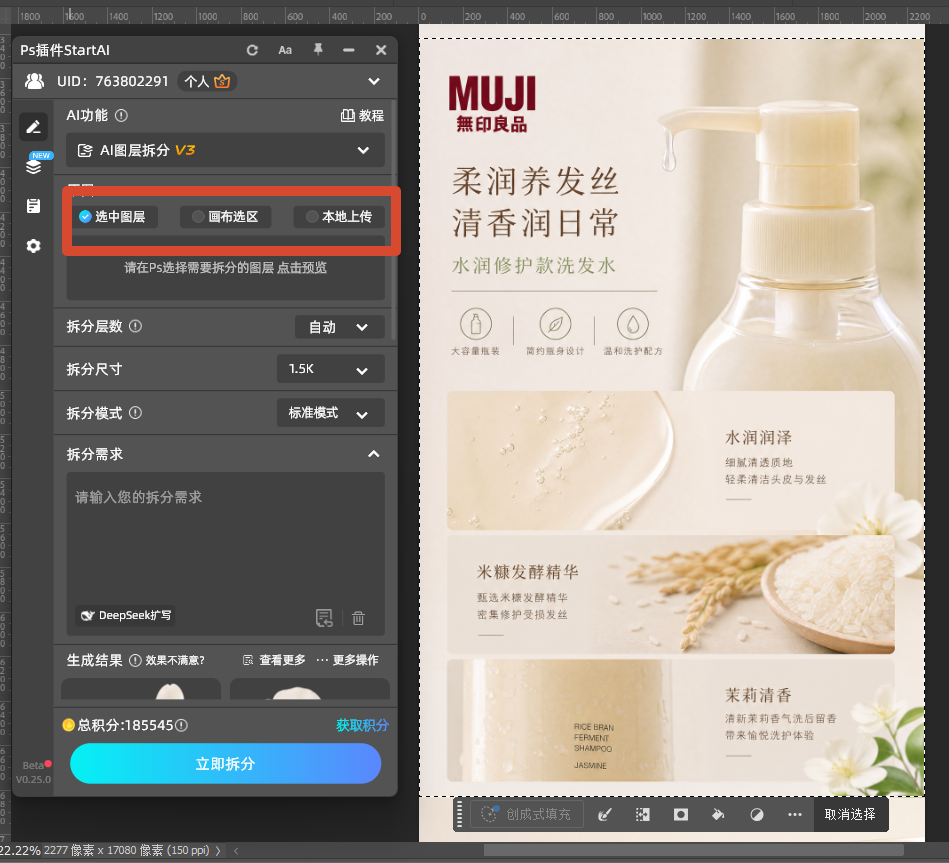Click the info icon next to 拆分模式
The image size is (949, 863).
tap(136, 413)
